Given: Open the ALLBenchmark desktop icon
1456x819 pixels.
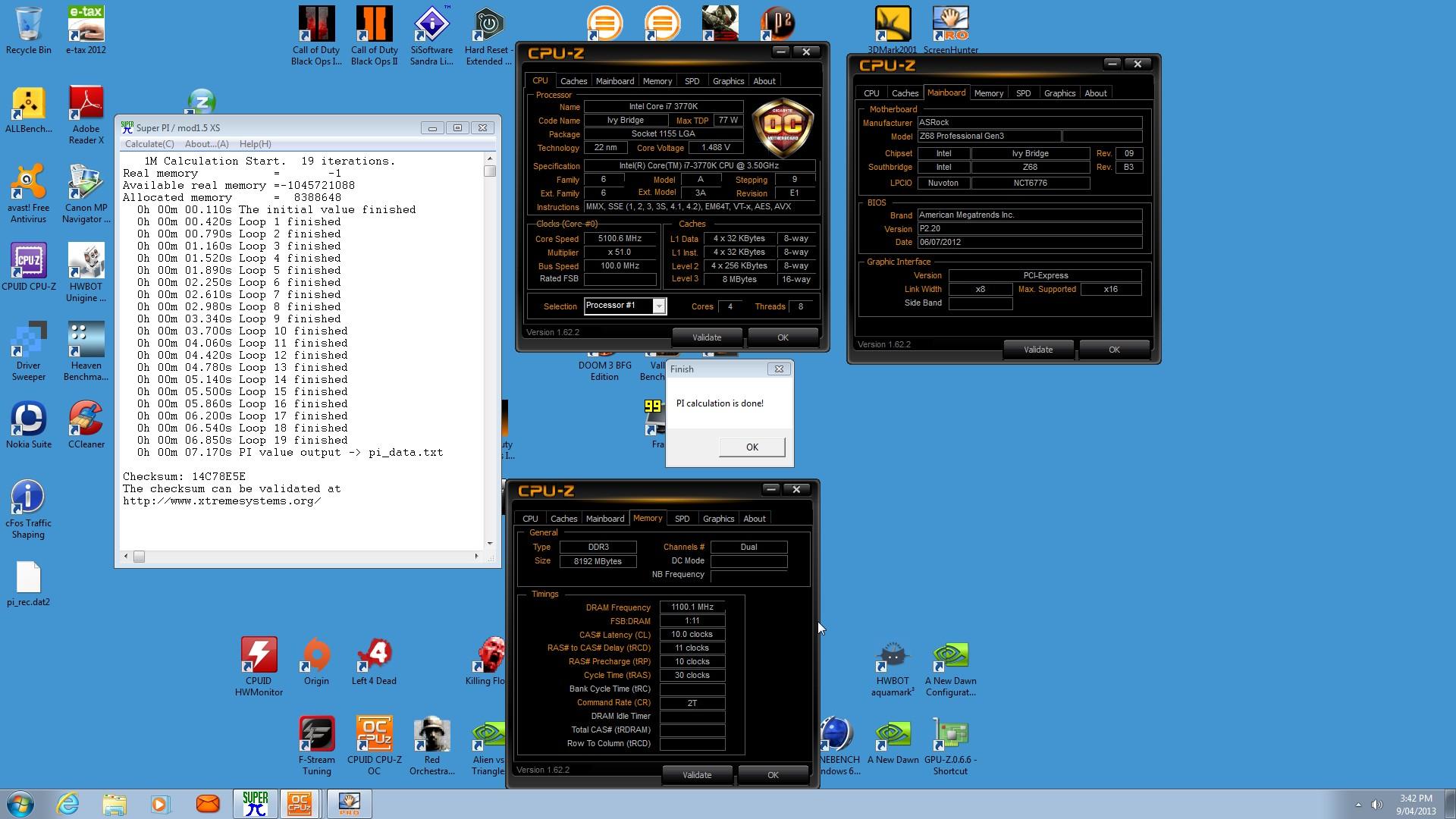Looking at the screenshot, I should click(29, 110).
